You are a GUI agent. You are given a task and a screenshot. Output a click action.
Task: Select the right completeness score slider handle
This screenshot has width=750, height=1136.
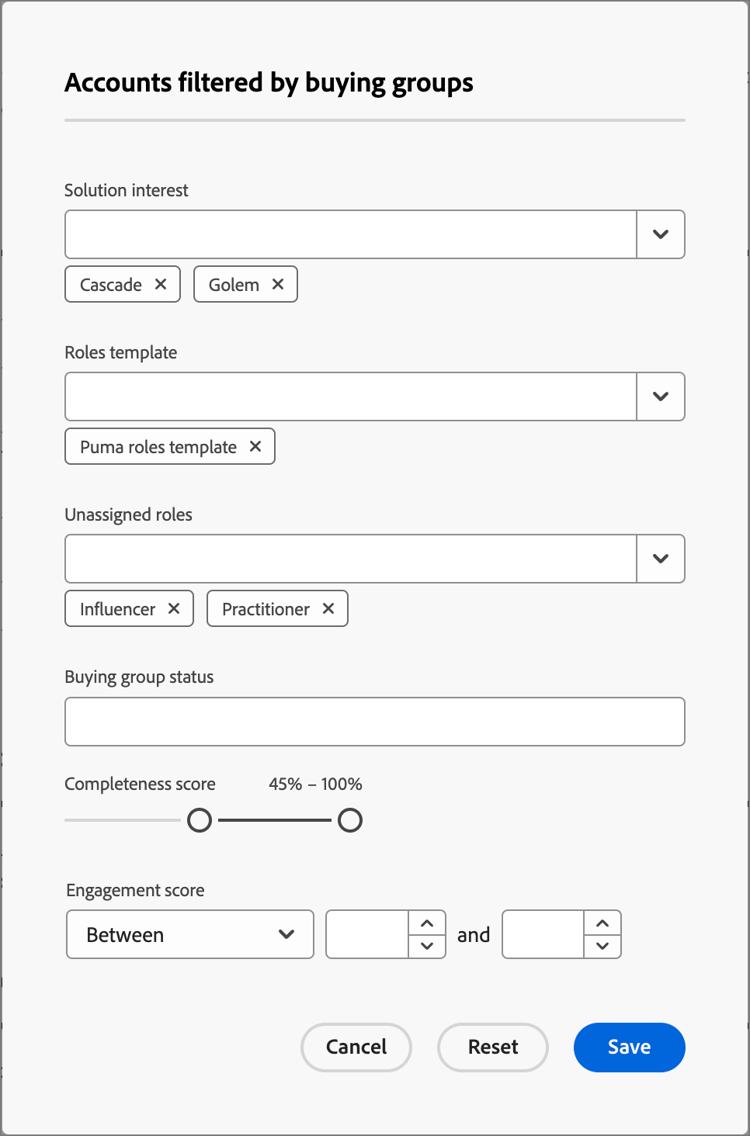350,820
